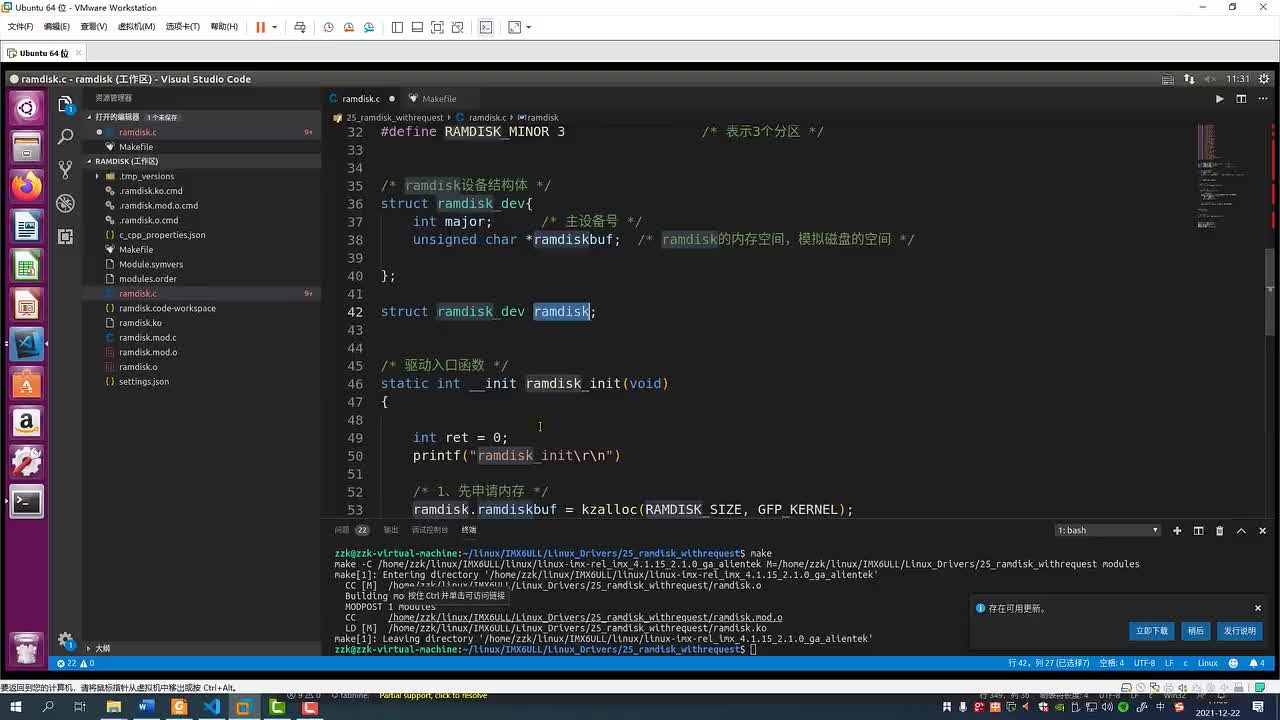Send Ctrl+Alt+Del to the virtual machine
The image size is (1280, 720).
pos(299,27)
